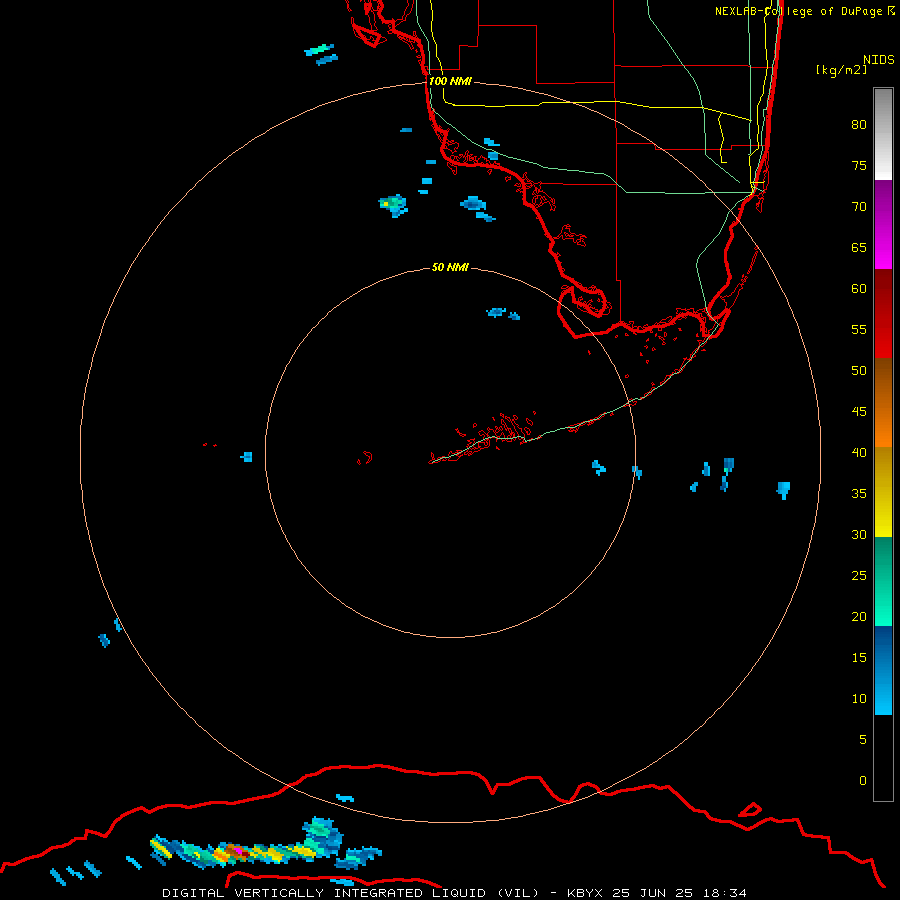Click the 35 value on the color scale
The width and height of the screenshot is (900, 900).
pyautogui.click(x=859, y=494)
